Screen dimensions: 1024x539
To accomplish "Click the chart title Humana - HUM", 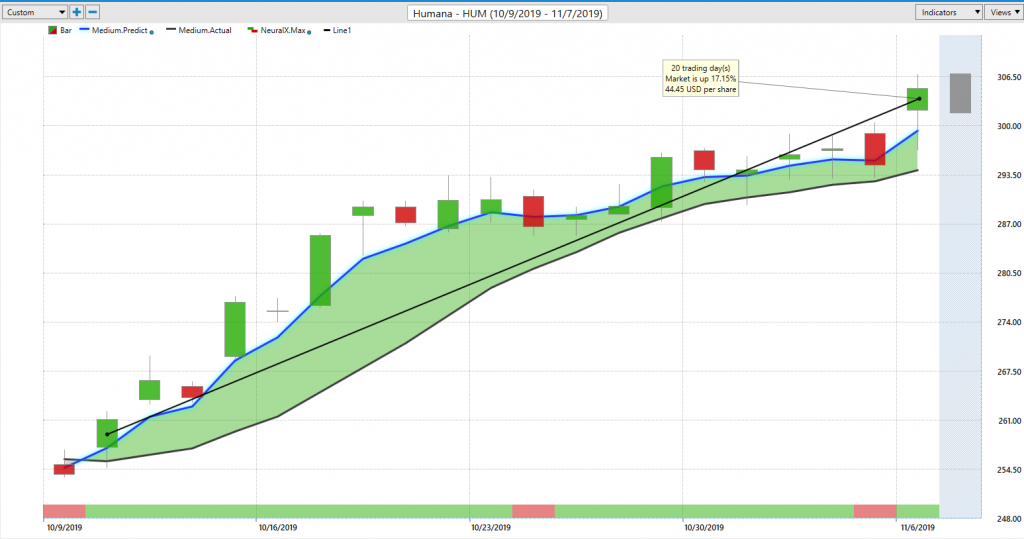I will pos(507,13).
